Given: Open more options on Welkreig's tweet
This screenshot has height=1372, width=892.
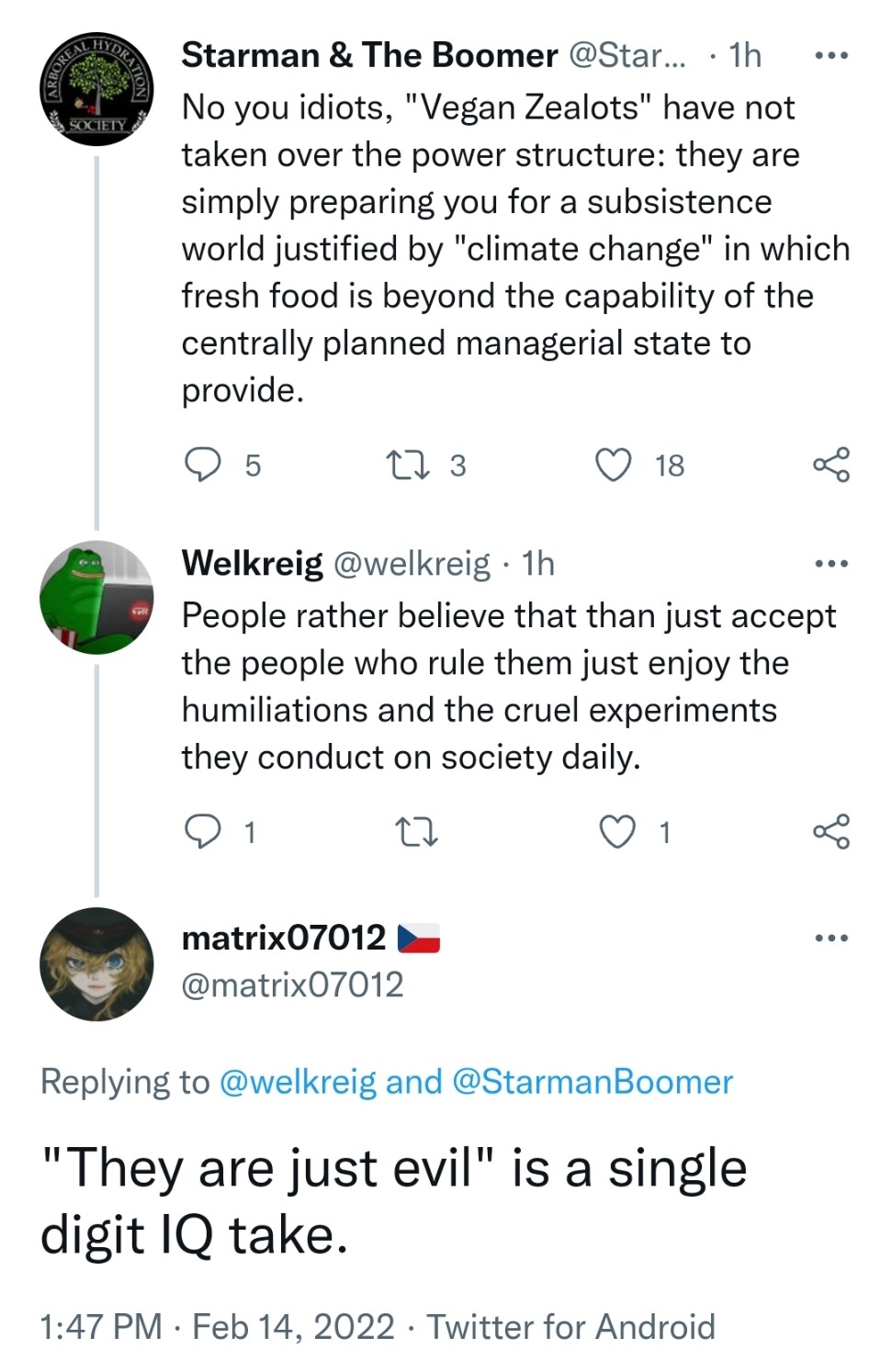Looking at the screenshot, I should click(x=830, y=563).
